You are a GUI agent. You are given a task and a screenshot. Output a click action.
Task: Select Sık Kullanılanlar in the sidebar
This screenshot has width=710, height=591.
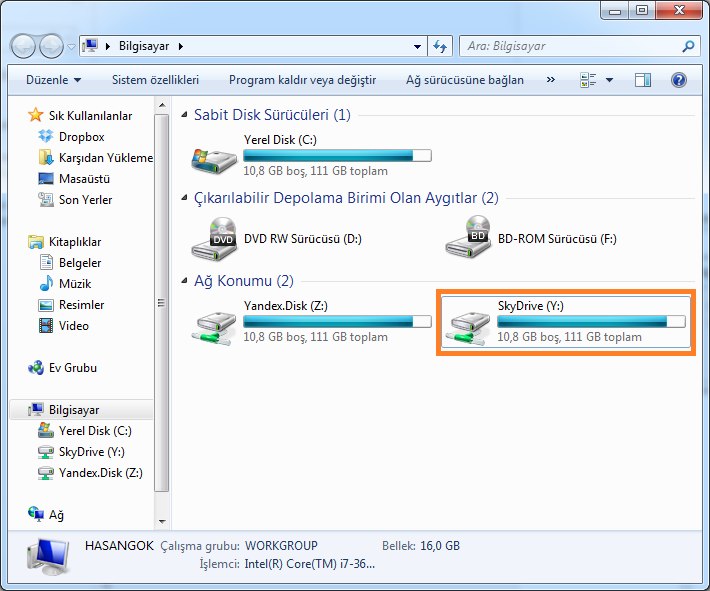click(x=80, y=115)
